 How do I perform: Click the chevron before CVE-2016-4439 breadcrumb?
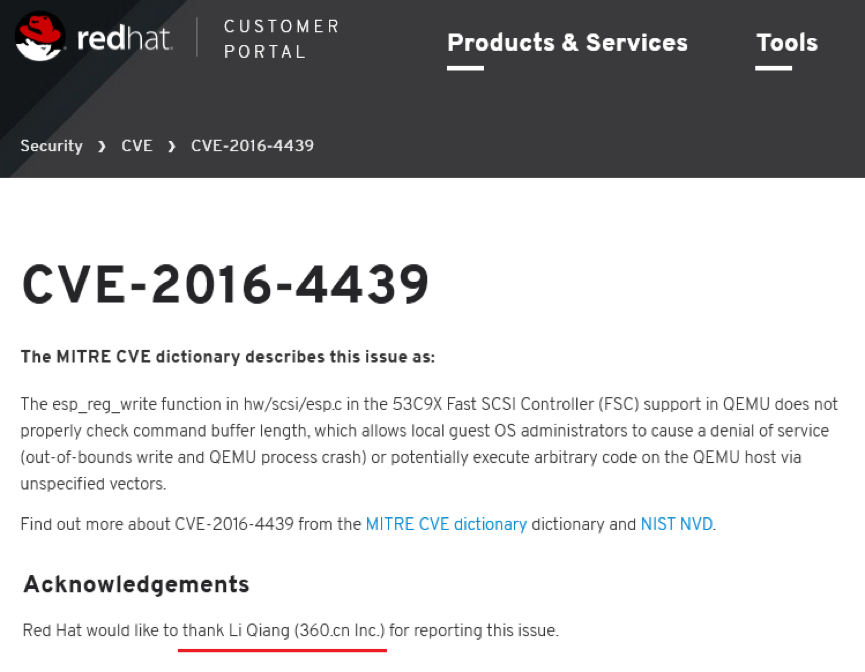[x=171, y=147]
